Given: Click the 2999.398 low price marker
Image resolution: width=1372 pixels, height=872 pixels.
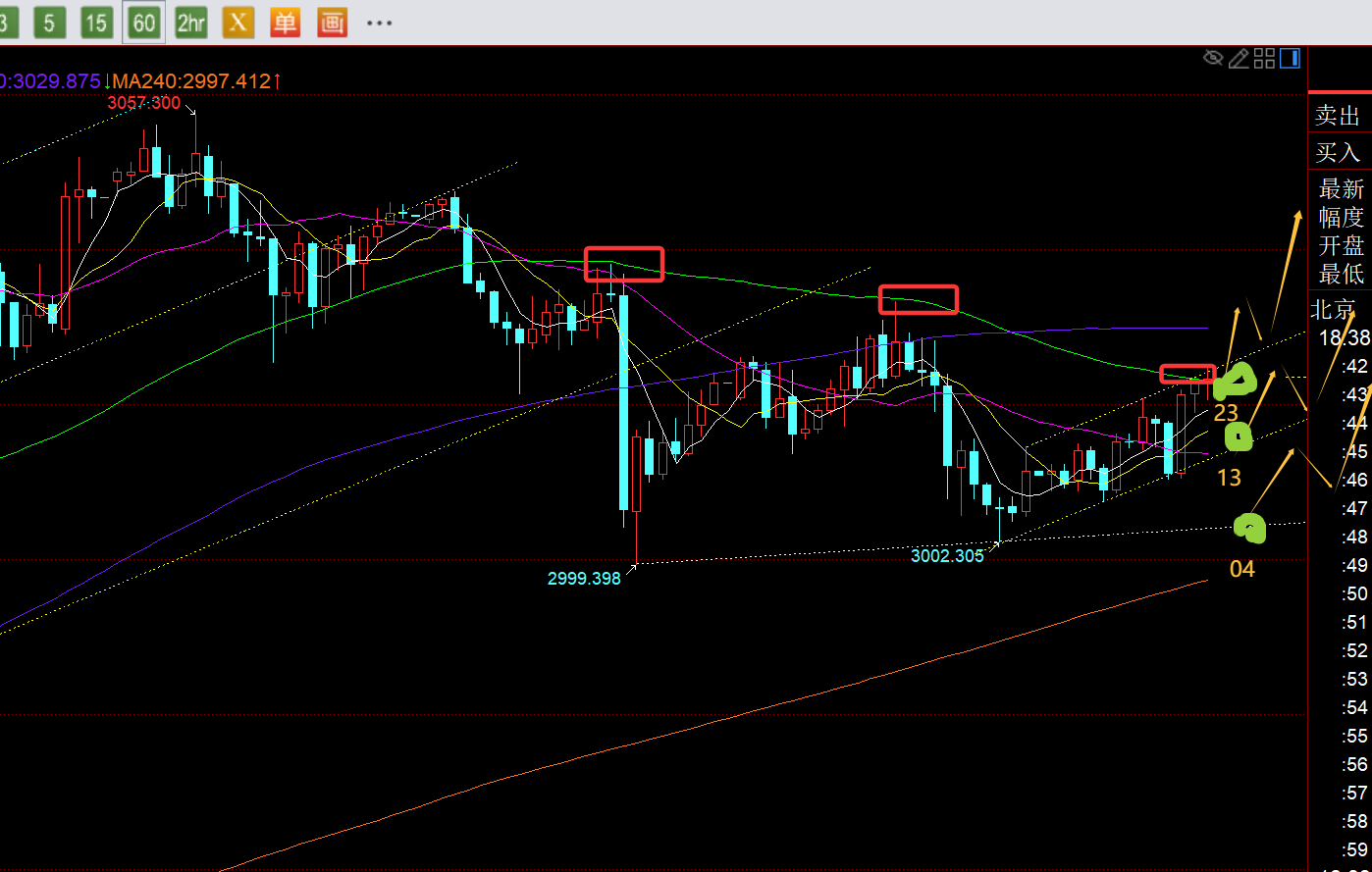Looking at the screenshot, I should point(584,579).
